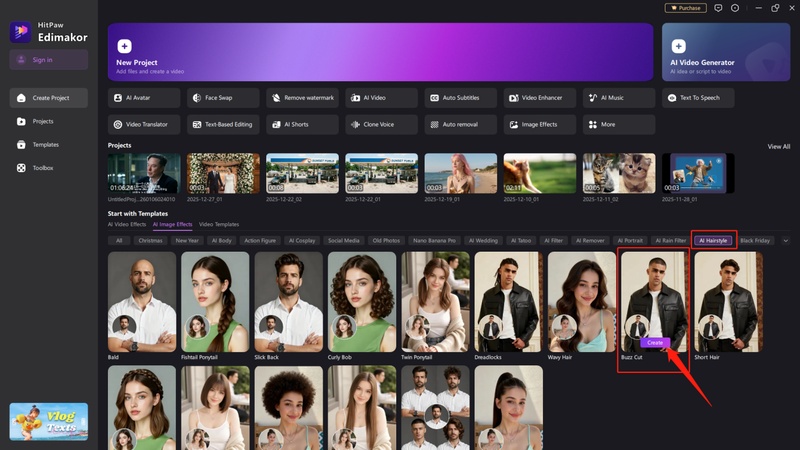Screen dimensions: 800x450
Task: Click the Sign in button
Action: click(x=49, y=60)
